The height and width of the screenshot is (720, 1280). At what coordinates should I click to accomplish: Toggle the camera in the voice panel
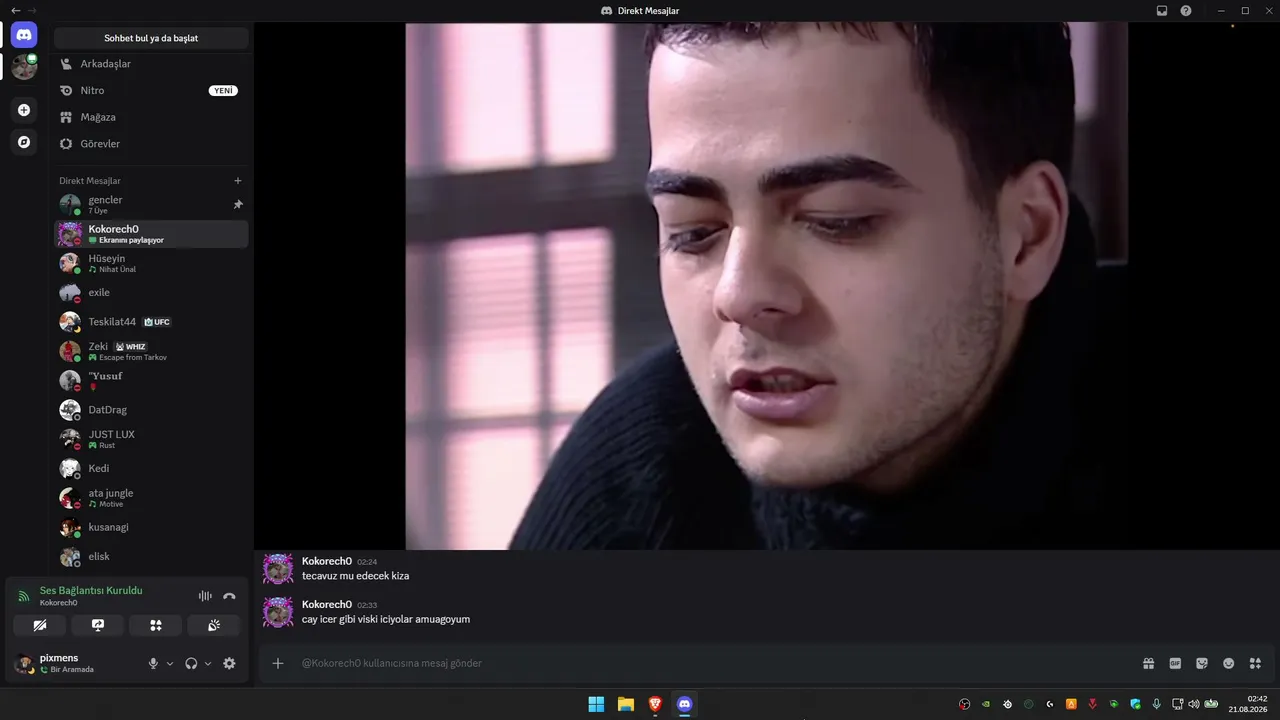[x=40, y=626]
